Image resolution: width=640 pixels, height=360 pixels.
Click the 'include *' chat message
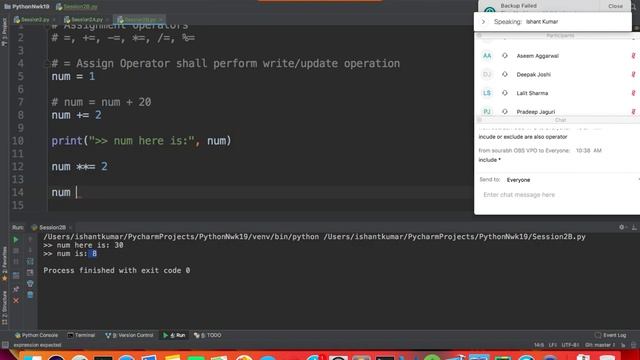489,160
